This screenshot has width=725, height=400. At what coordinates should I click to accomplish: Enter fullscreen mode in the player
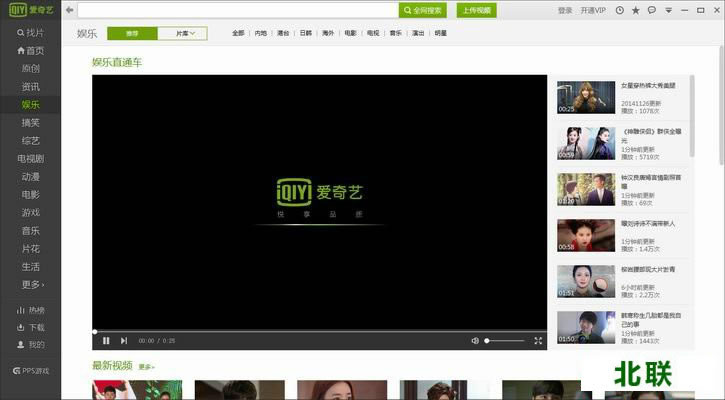[x=538, y=340]
